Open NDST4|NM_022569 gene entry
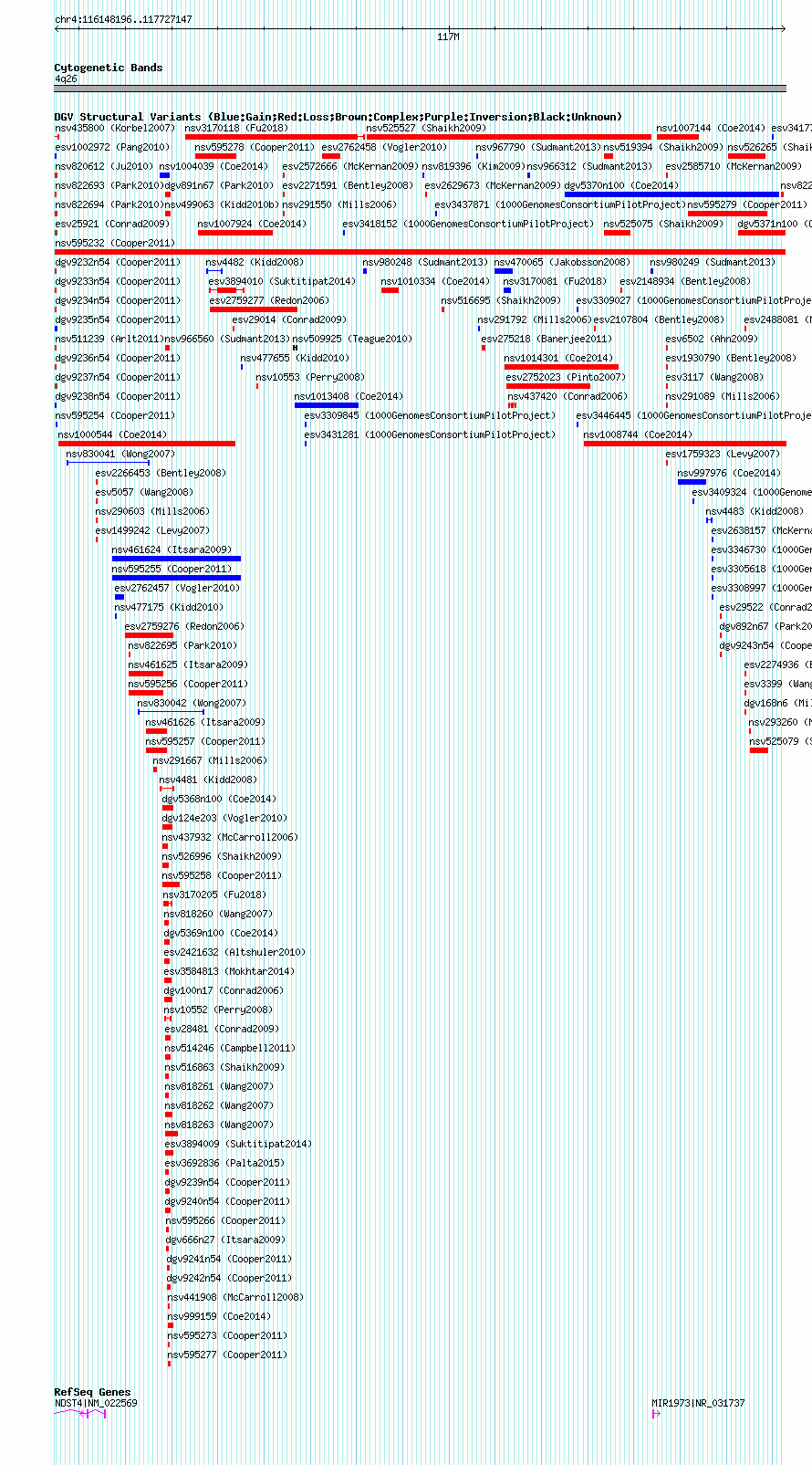 click(96, 1403)
